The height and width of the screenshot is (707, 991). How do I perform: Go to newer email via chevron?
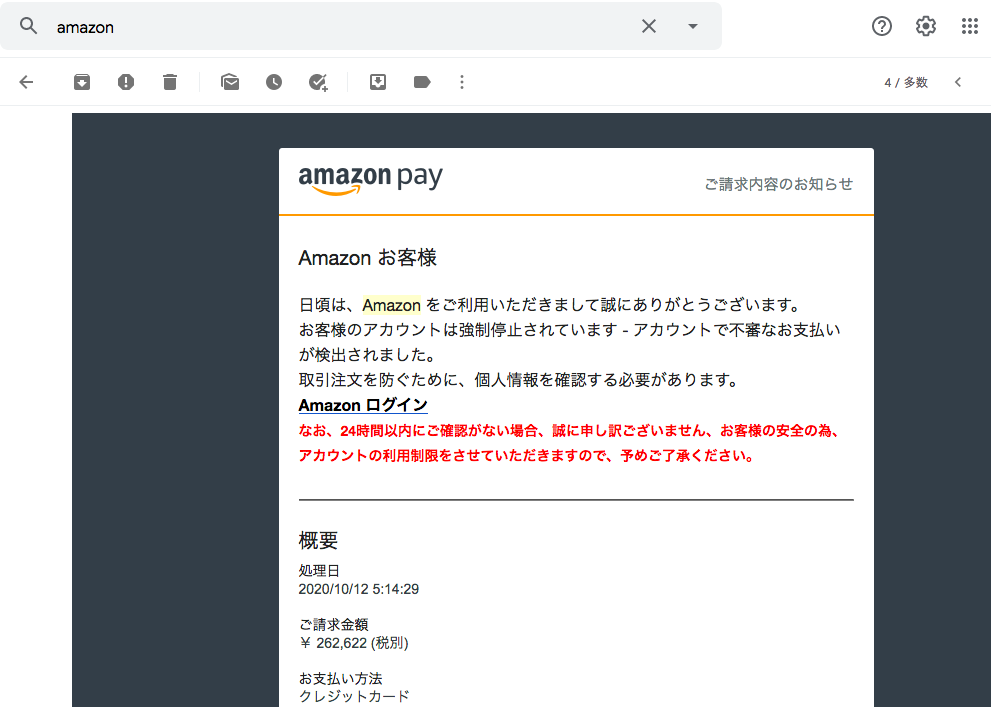point(958,82)
